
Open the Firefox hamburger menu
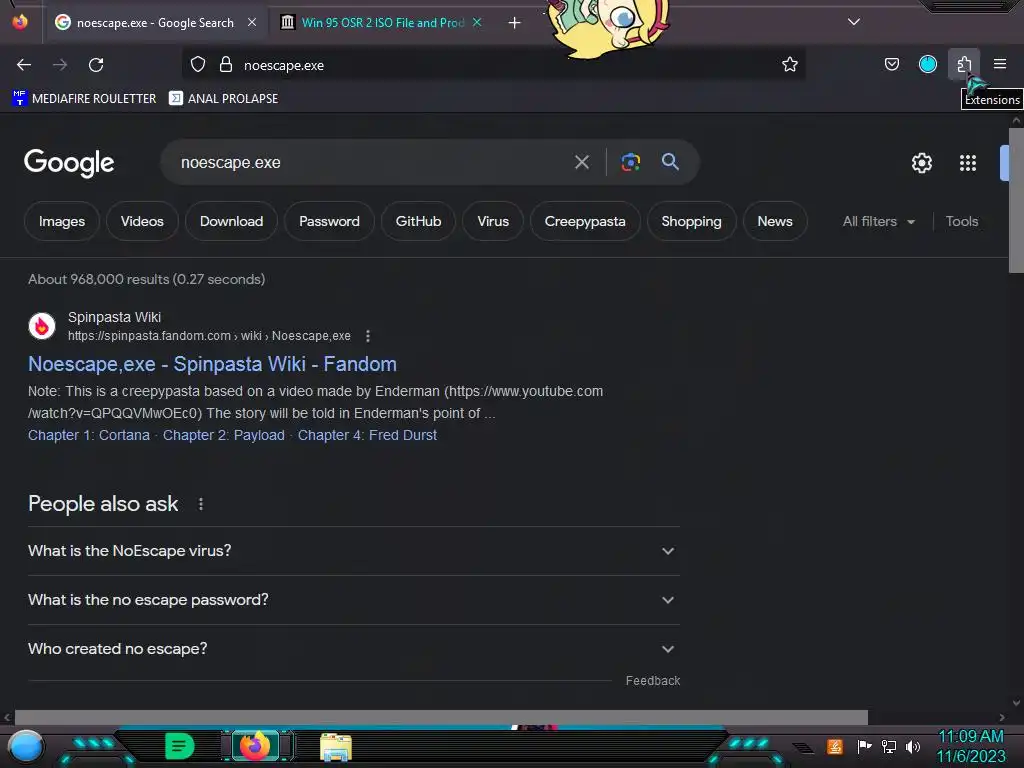tap(1000, 64)
